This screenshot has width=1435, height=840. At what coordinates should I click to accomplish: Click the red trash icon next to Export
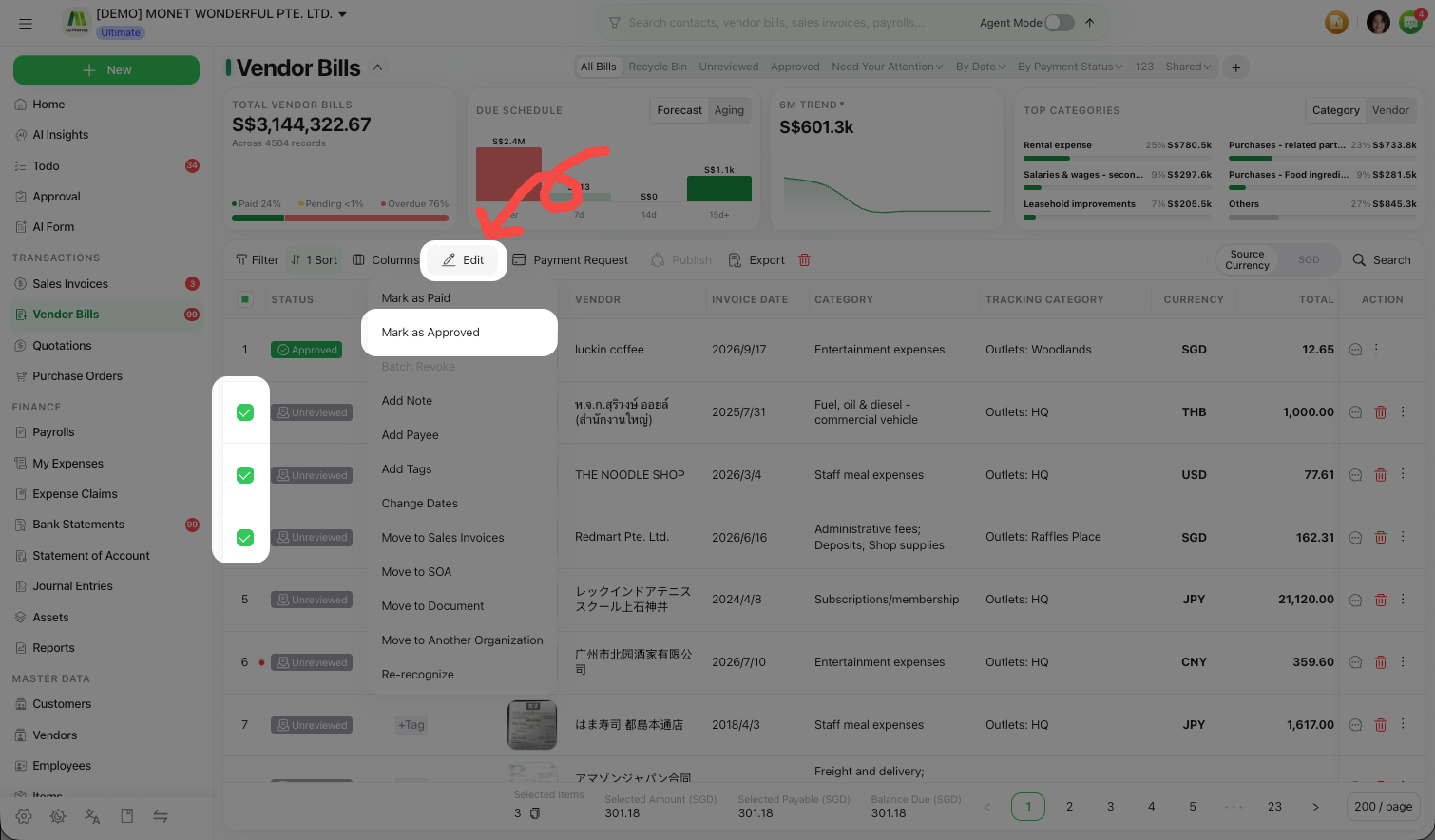804,260
